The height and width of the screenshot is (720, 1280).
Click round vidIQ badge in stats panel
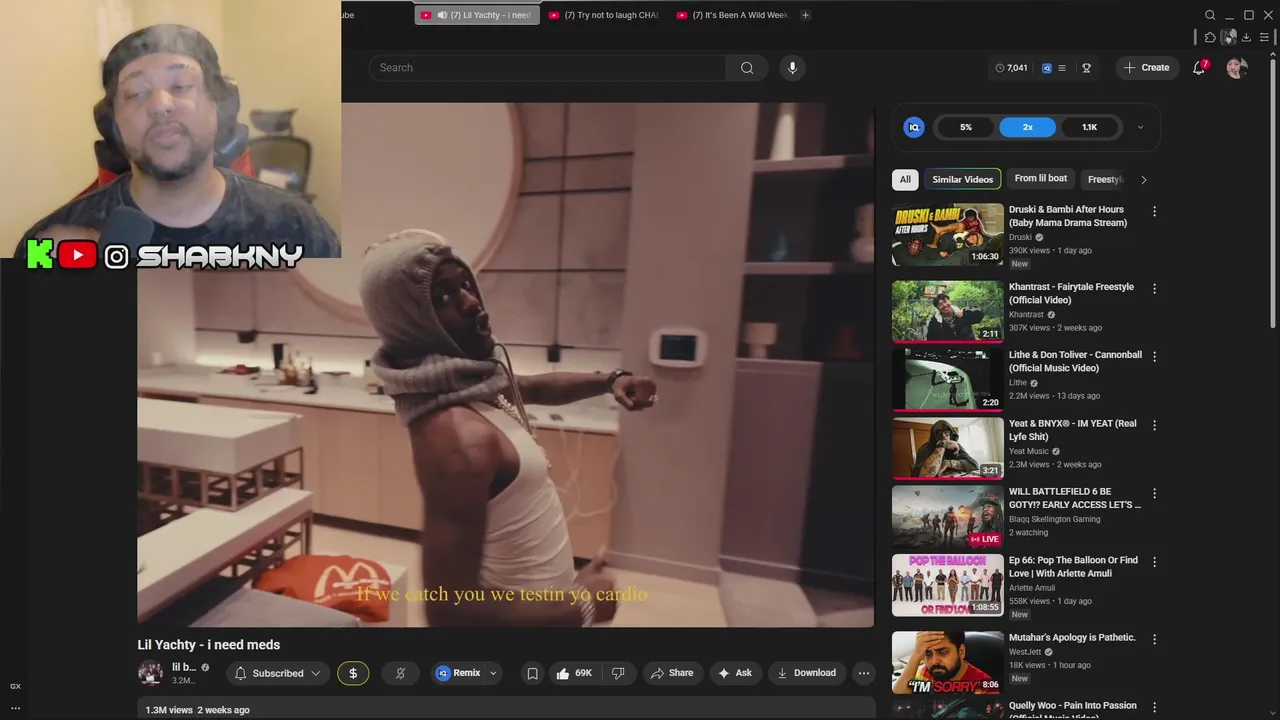914,127
